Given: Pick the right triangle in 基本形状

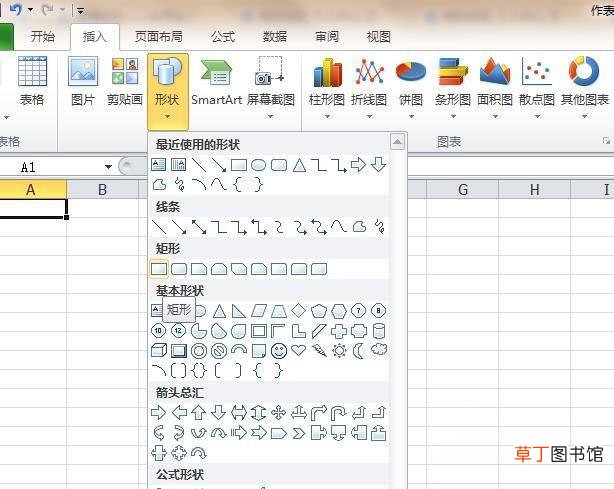Looking at the screenshot, I should [239, 311].
